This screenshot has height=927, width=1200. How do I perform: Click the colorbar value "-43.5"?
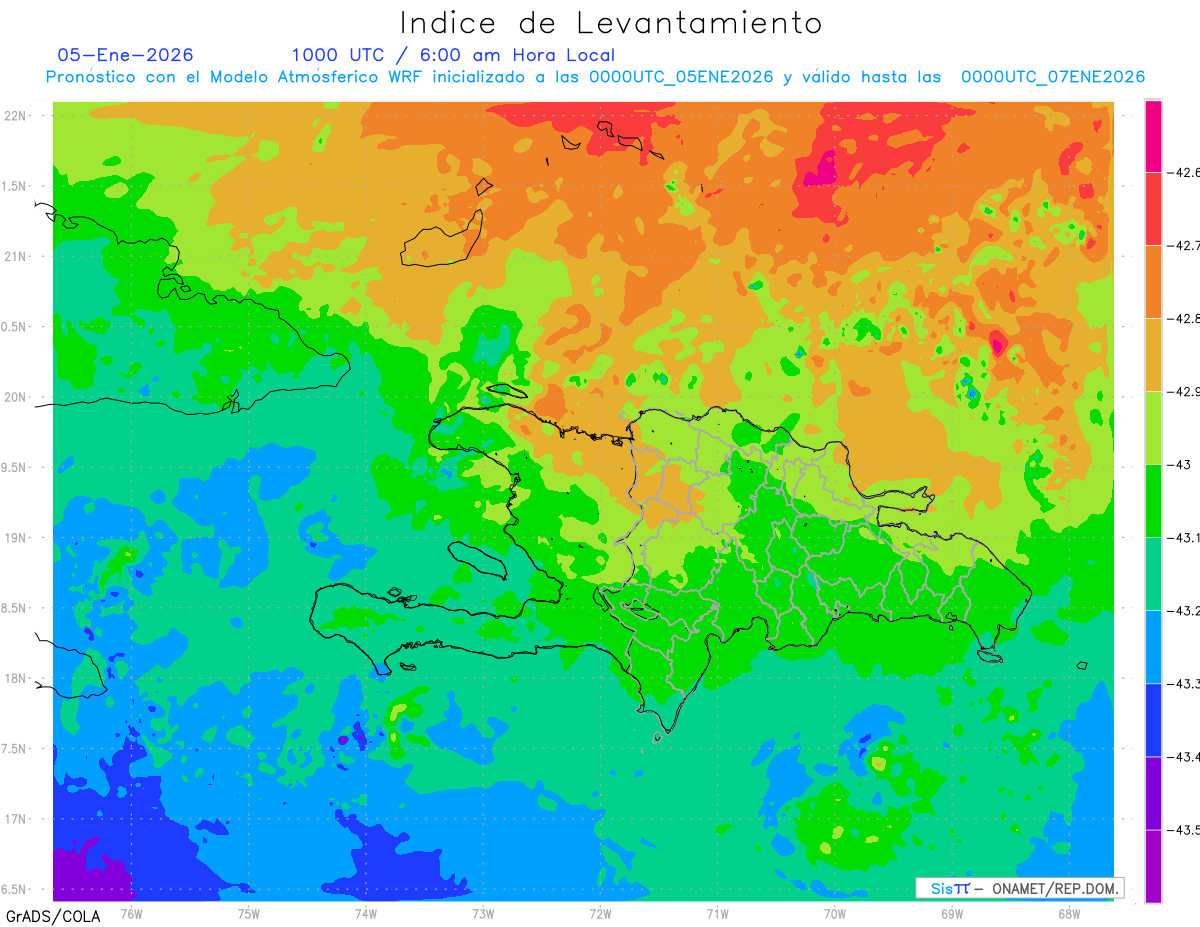pos(1184,829)
